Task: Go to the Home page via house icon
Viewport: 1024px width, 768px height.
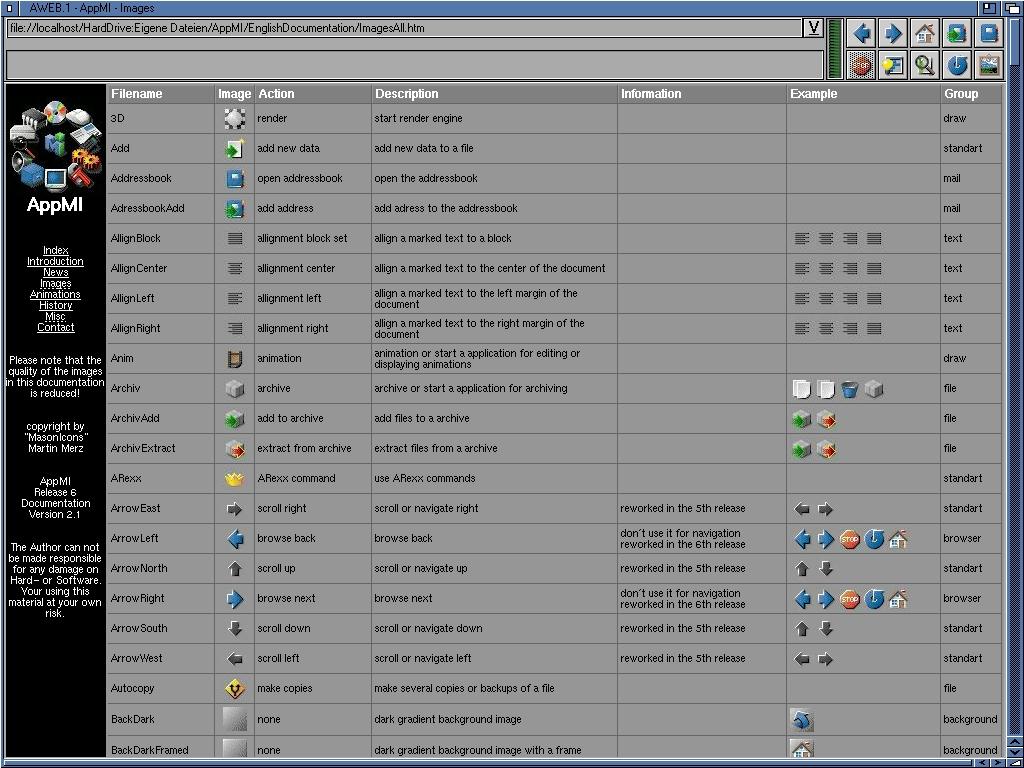Action: [x=925, y=33]
